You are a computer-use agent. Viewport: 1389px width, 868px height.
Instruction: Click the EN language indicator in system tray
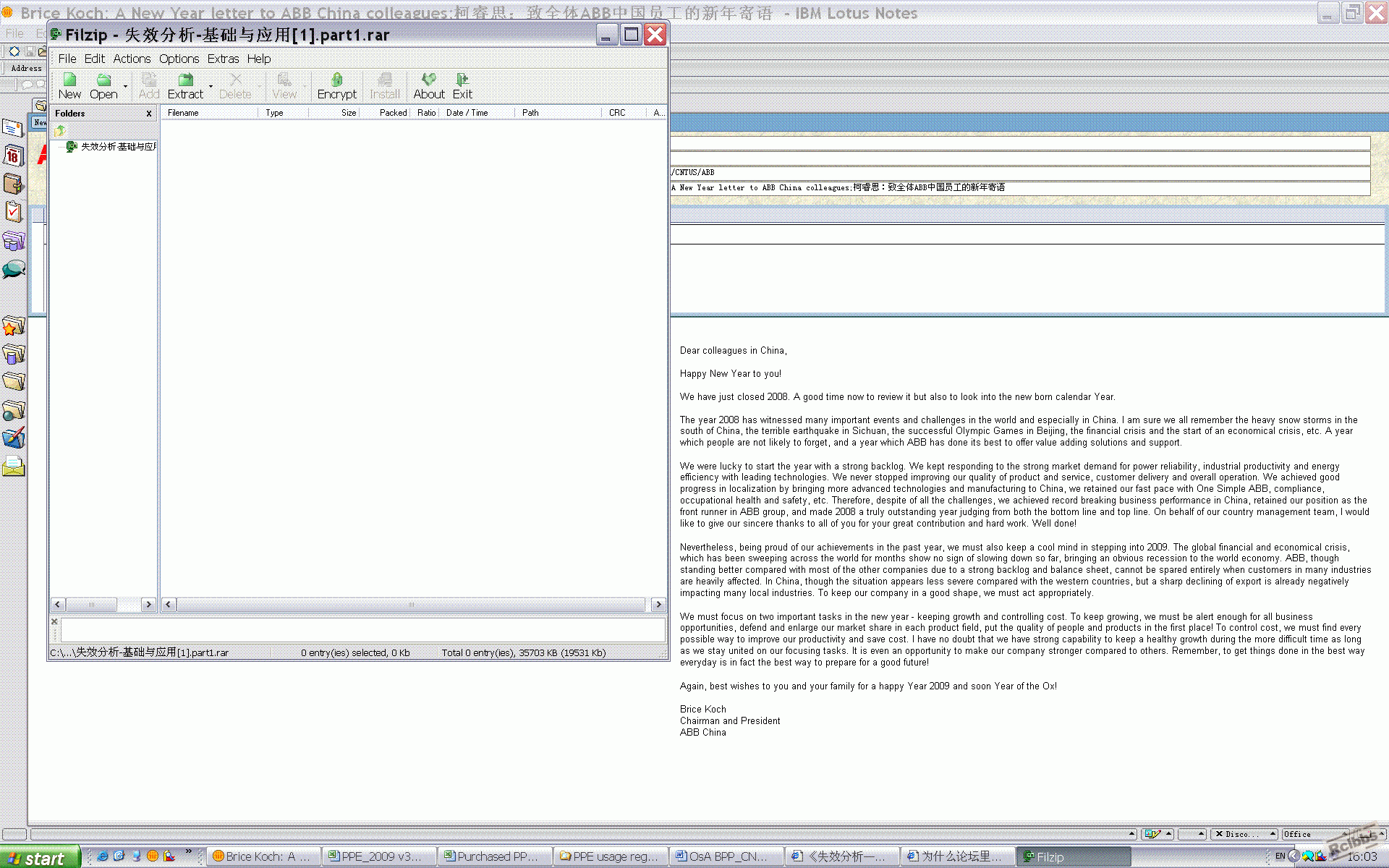[1280, 856]
